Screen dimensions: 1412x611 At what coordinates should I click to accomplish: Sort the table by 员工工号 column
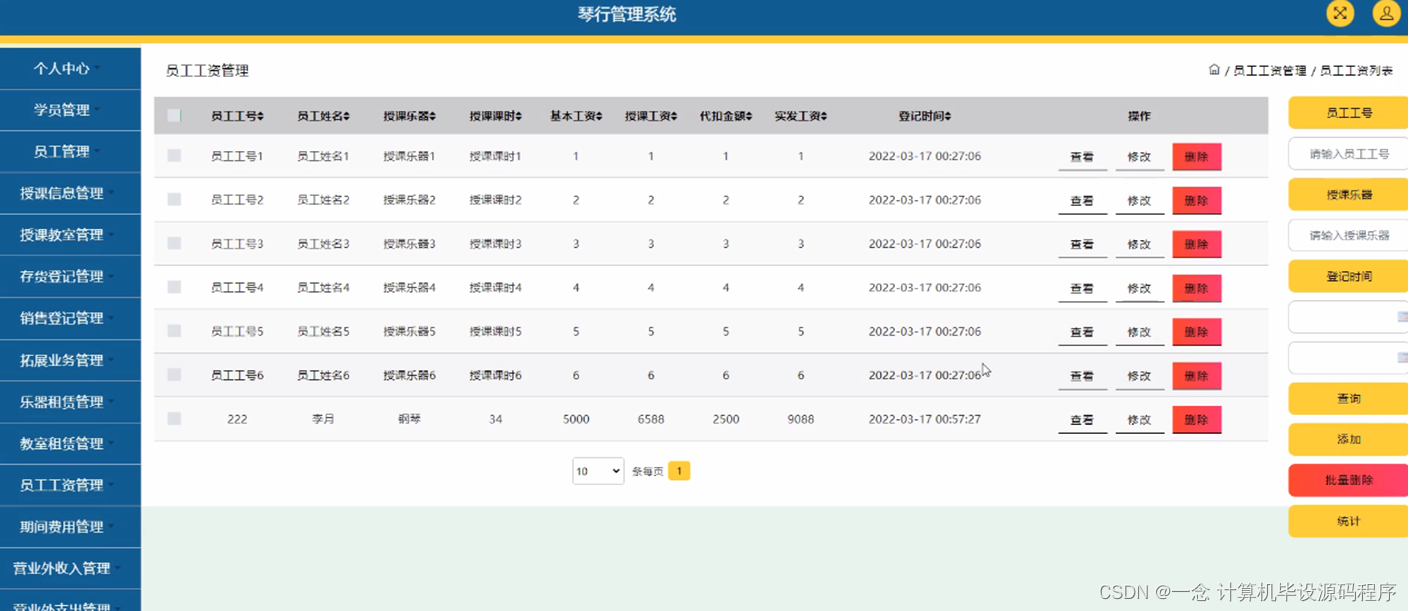tap(237, 115)
